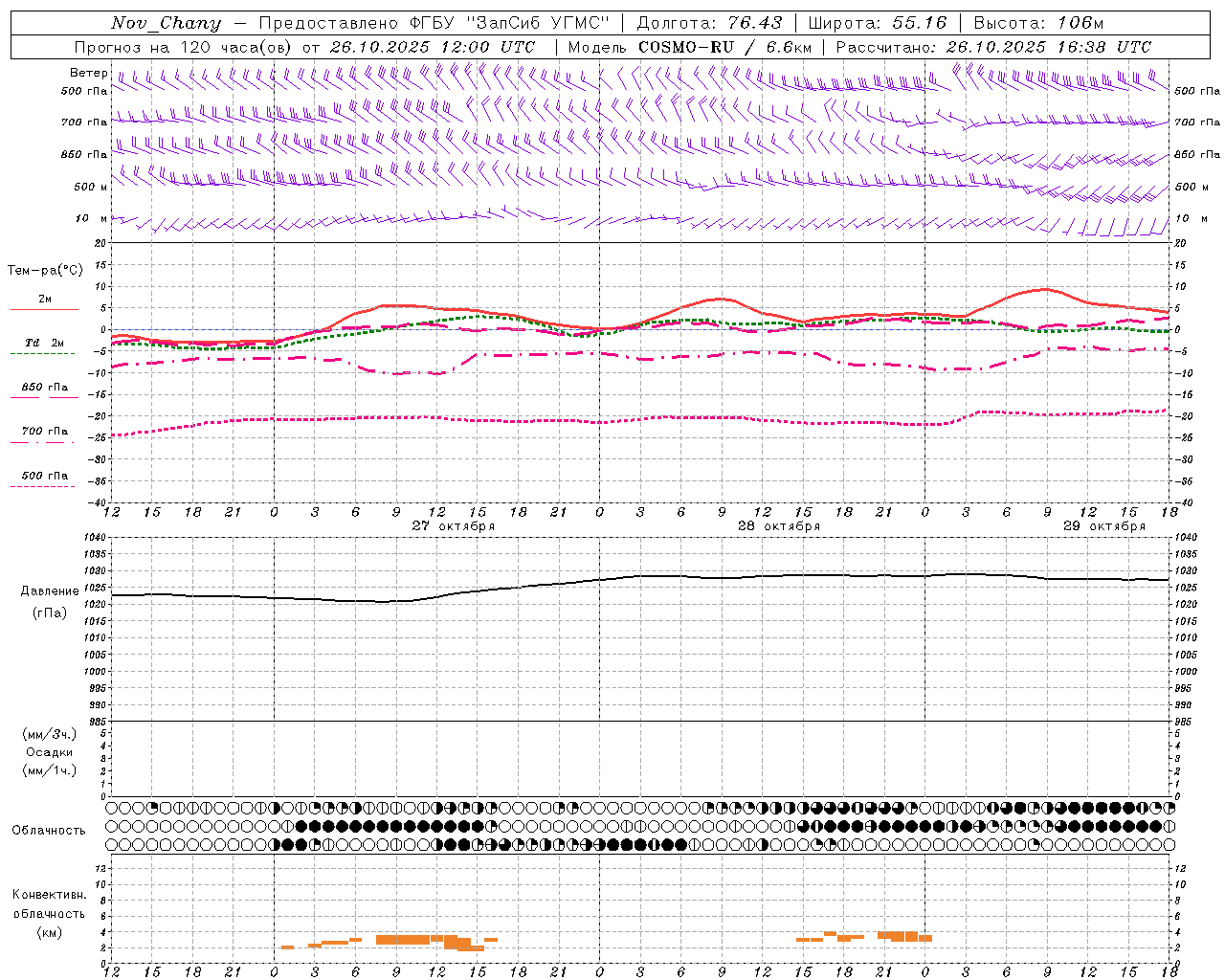Image resolution: width=1225 pixels, height=980 pixels.
Task: Click 20 on the right temperature axis
Action: coord(1181,243)
